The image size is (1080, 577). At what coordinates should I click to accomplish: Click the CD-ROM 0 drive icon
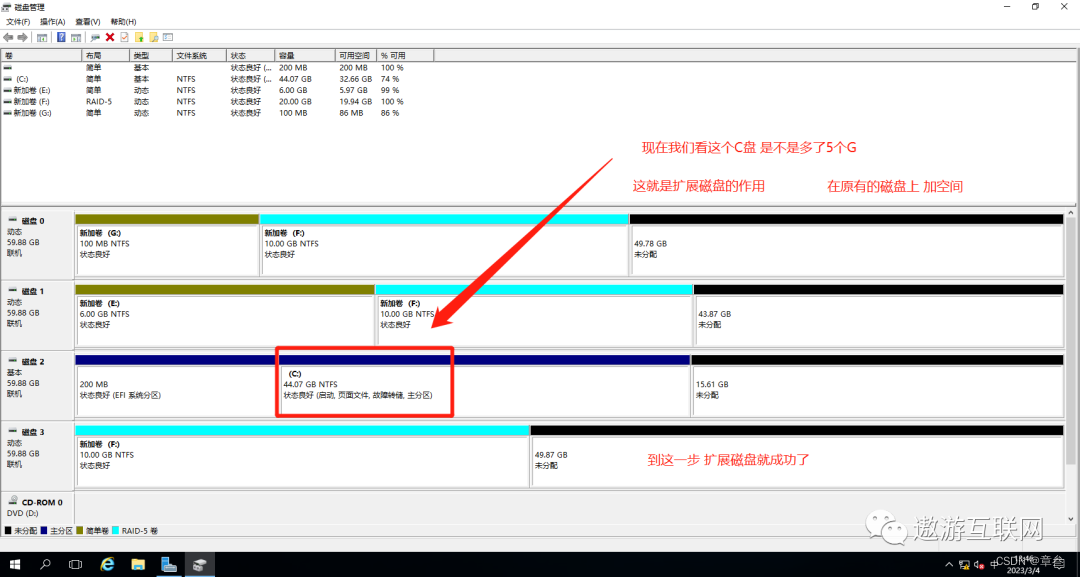tap(12, 501)
